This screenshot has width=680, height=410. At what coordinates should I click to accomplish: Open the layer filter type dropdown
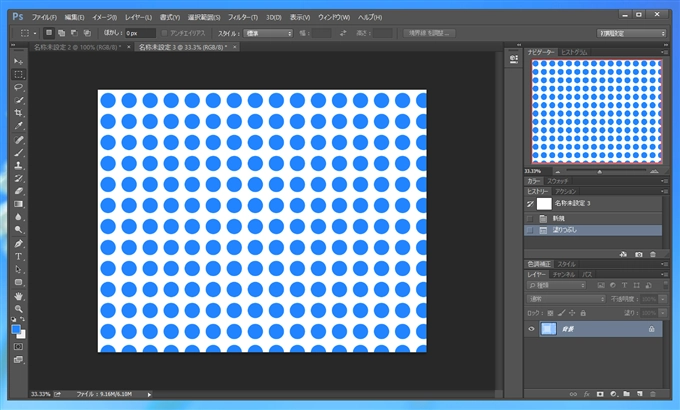(x=556, y=285)
